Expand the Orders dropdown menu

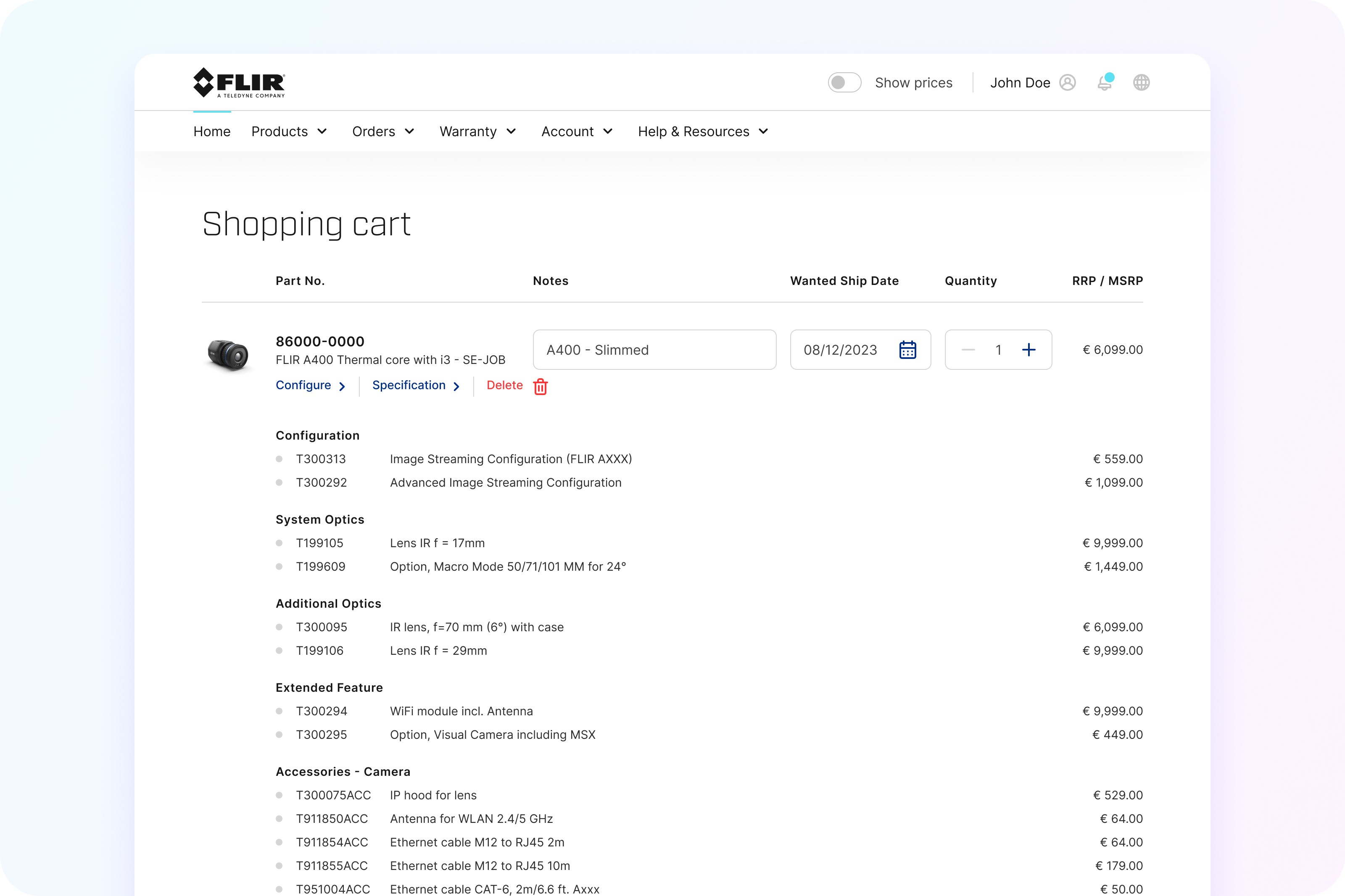(x=383, y=132)
